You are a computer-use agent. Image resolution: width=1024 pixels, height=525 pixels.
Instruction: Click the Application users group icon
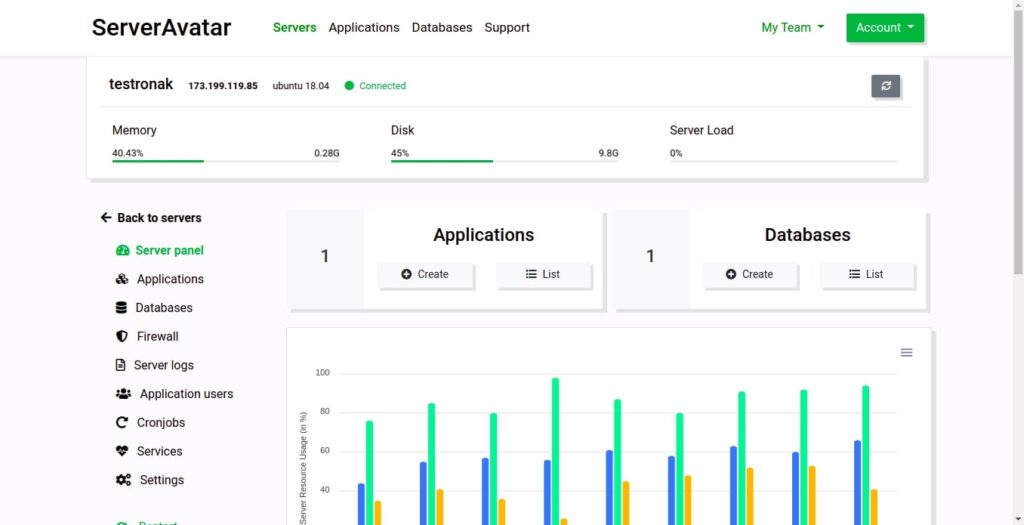point(123,394)
